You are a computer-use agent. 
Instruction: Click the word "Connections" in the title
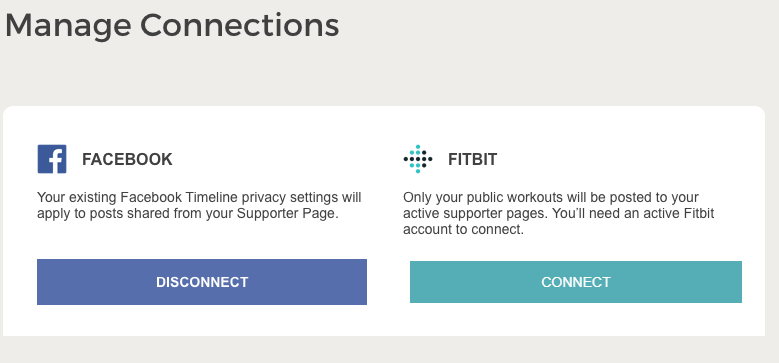pyautogui.click(x=239, y=25)
